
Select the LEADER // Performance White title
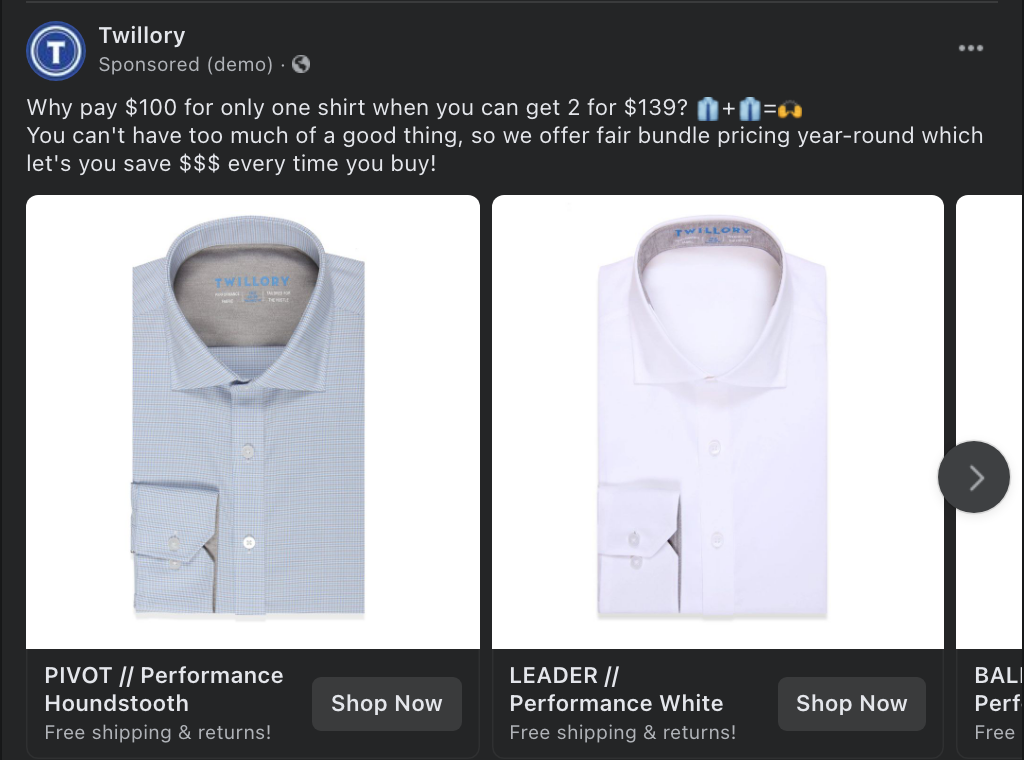(x=616, y=689)
